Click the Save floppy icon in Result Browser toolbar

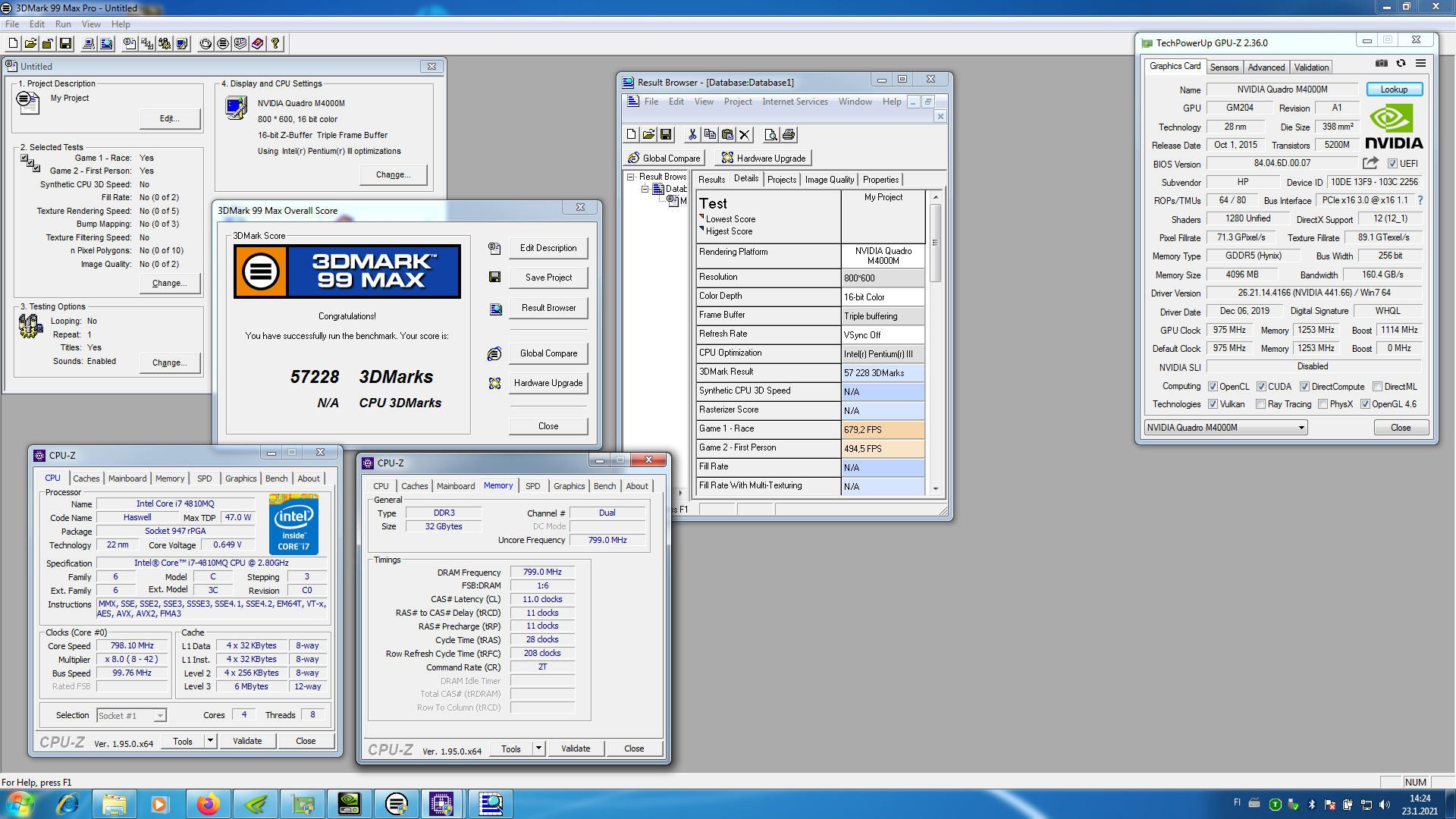(666, 134)
